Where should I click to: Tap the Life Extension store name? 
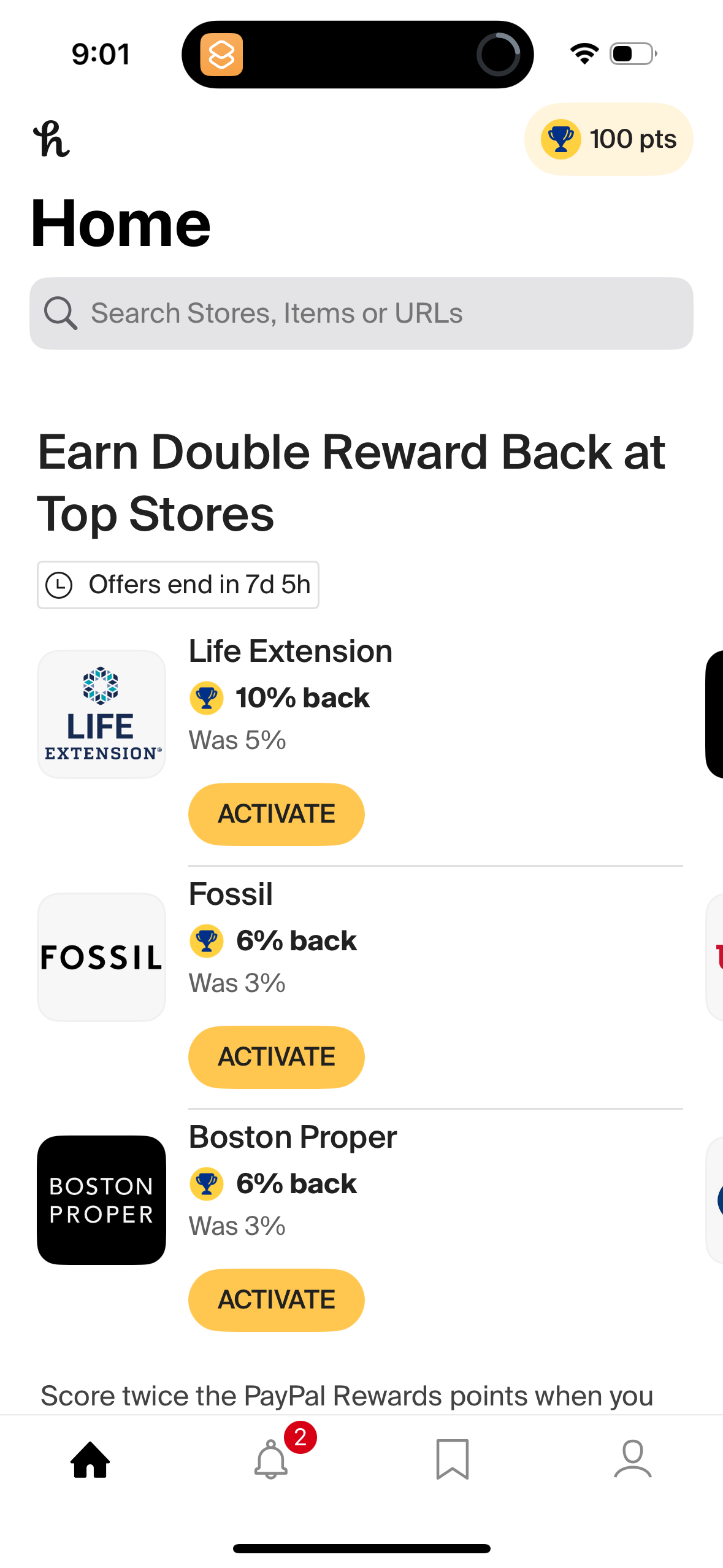290,651
